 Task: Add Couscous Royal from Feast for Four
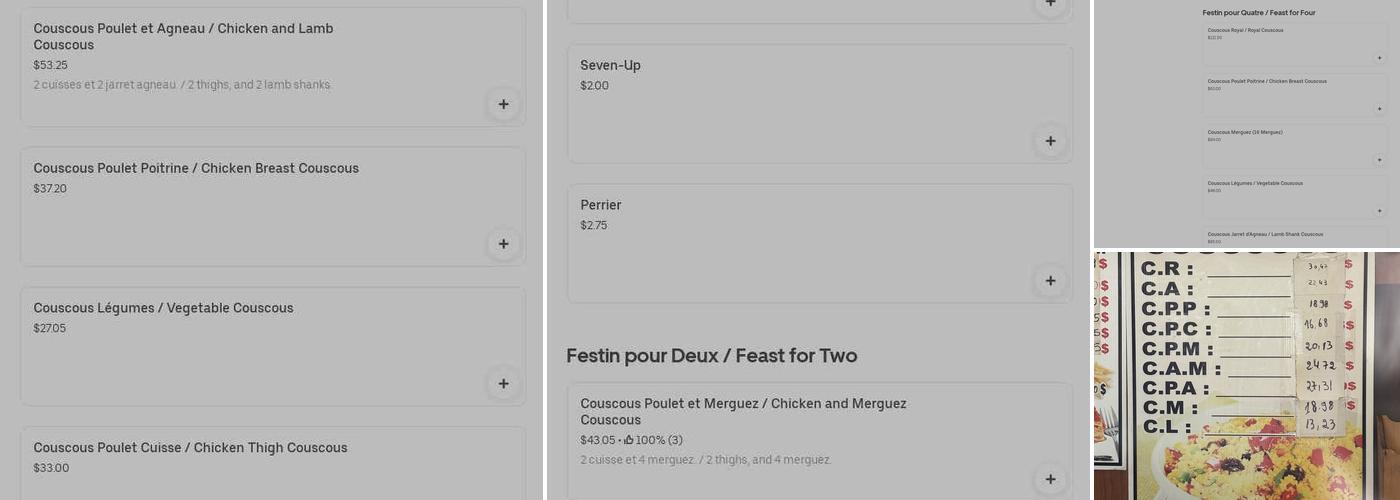[1379, 58]
